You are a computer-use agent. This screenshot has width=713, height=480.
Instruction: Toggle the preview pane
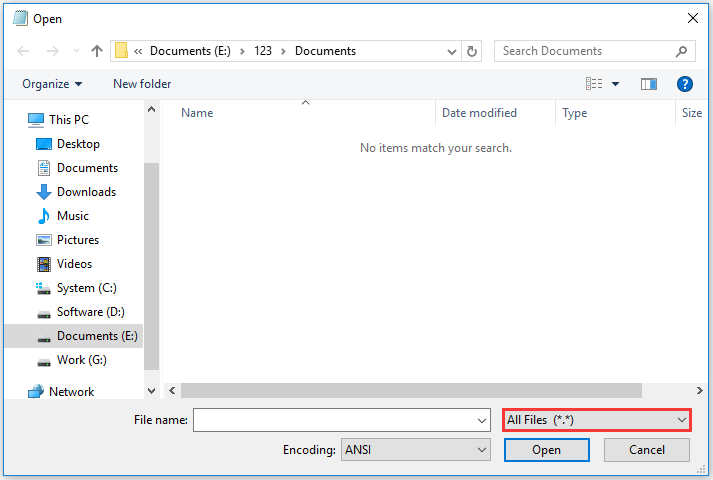(x=649, y=84)
